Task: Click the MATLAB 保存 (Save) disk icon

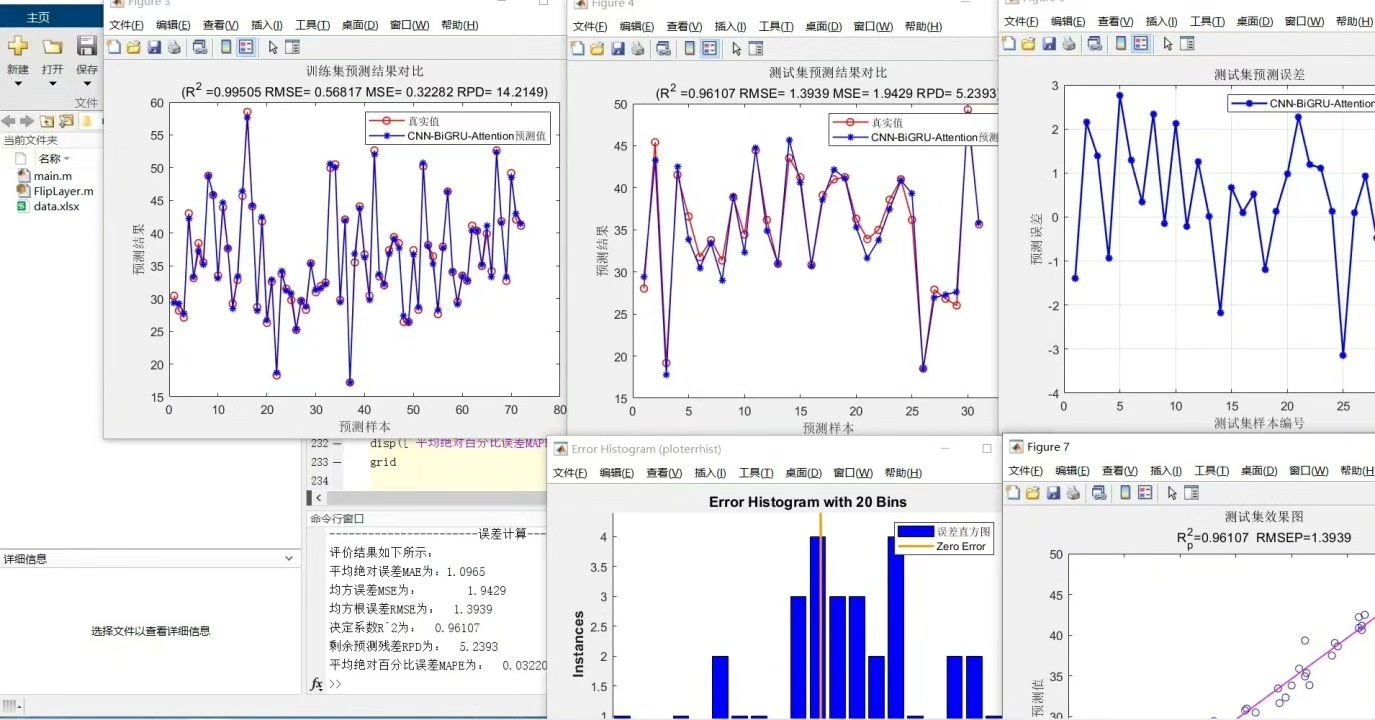Action: click(x=87, y=46)
